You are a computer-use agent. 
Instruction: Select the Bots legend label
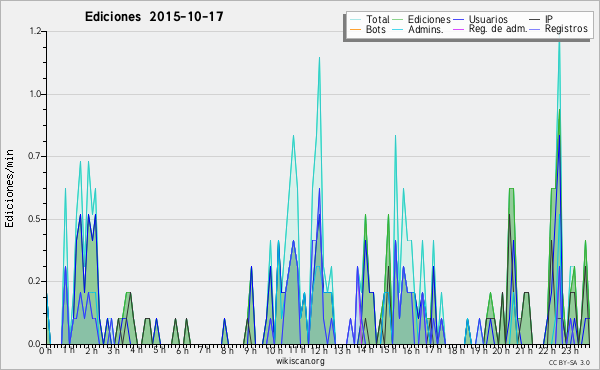point(376,29)
